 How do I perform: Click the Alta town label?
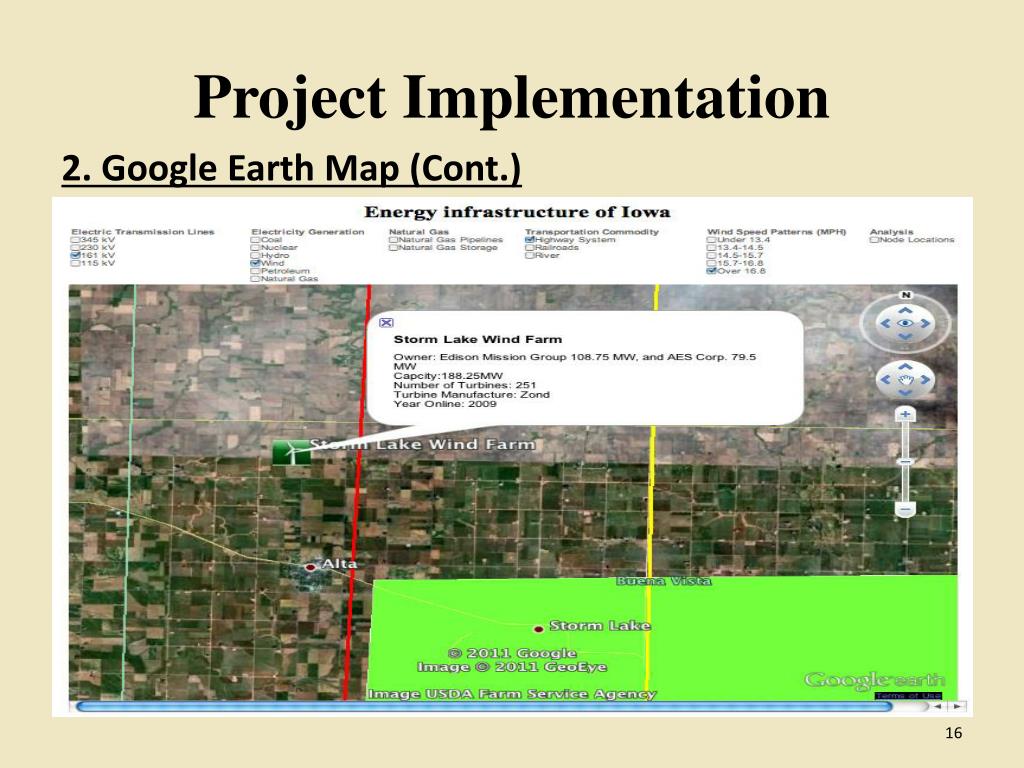point(340,564)
